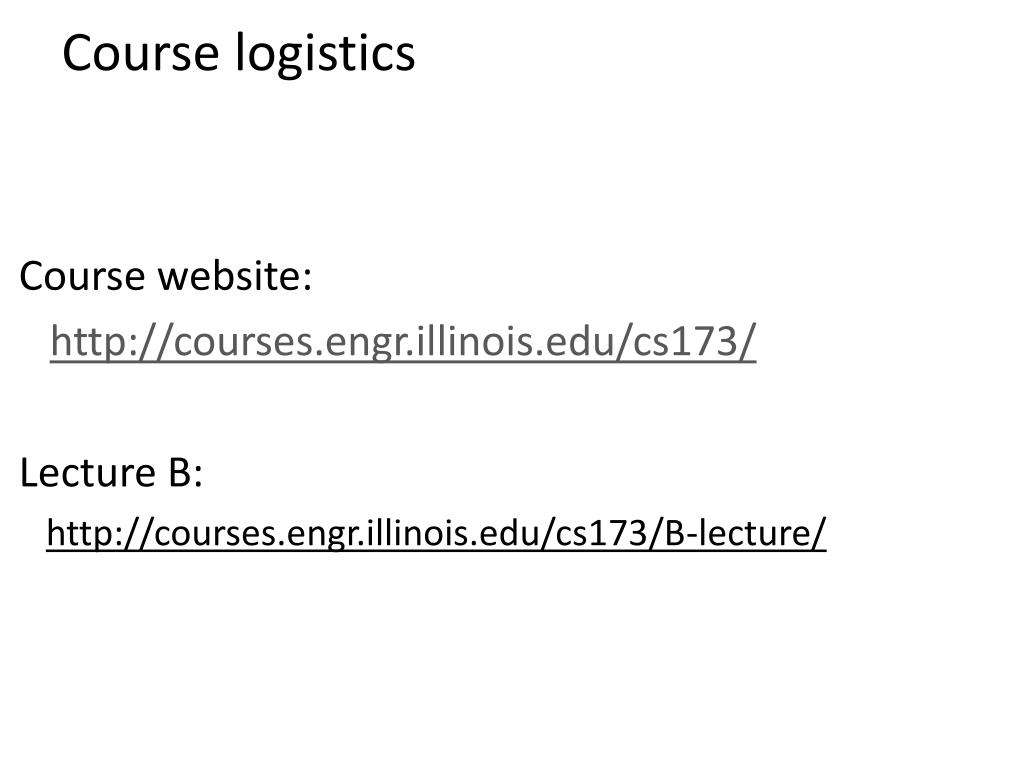
Task: Click the word 'website:' in the label
Action: point(235,276)
